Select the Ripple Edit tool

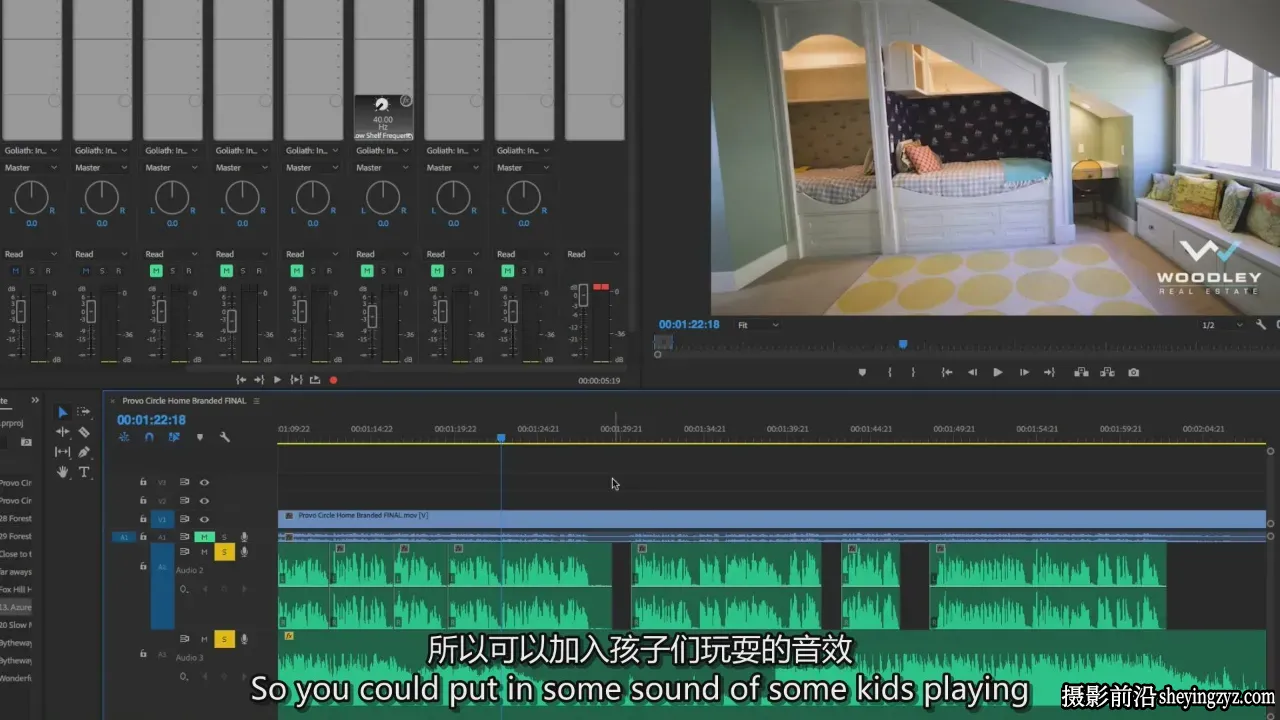tap(62, 432)
